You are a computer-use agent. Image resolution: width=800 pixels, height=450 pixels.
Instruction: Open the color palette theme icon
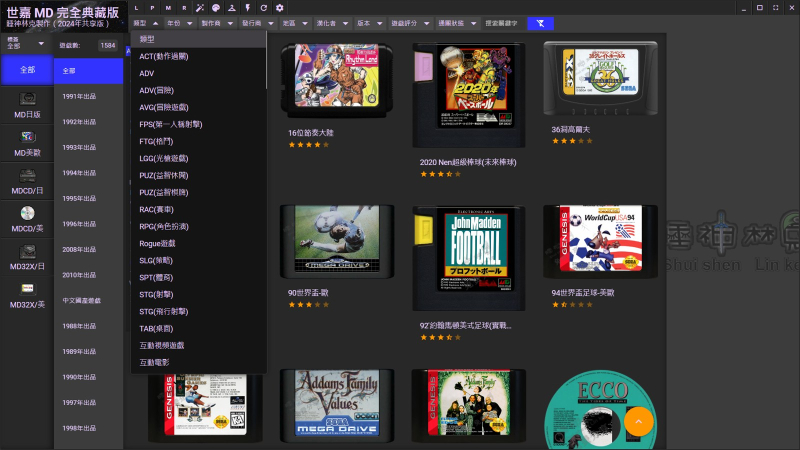pos(215,8)
